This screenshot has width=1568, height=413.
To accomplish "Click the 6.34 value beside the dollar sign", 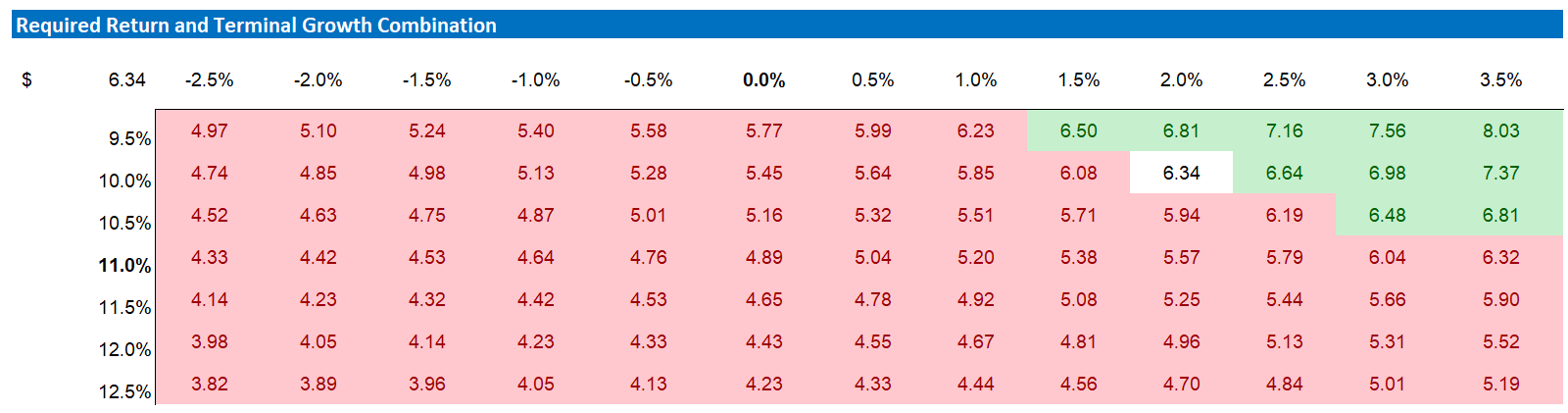I will (x=126, y=80).
